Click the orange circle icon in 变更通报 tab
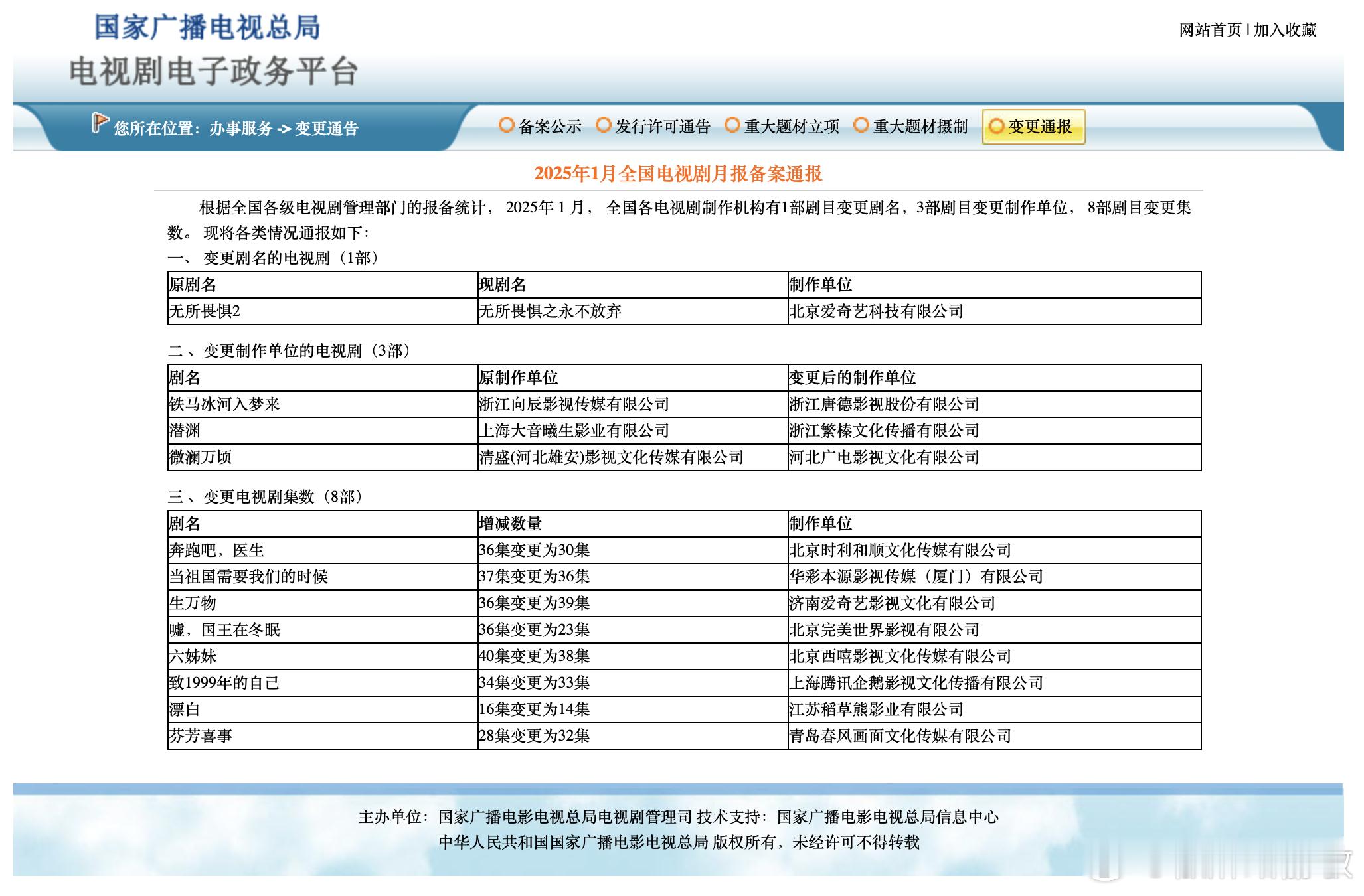1364x896 pixels. [x=997, y=126]
